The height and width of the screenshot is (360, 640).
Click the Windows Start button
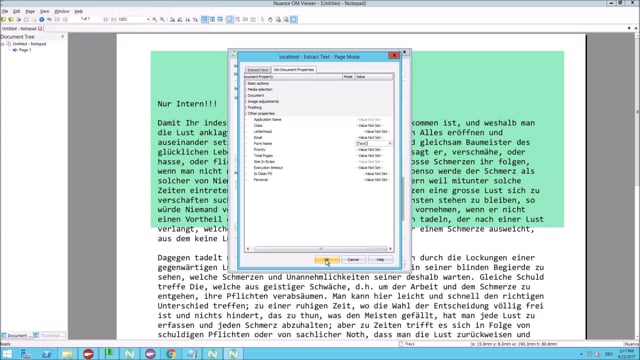[x=7, y=353]
